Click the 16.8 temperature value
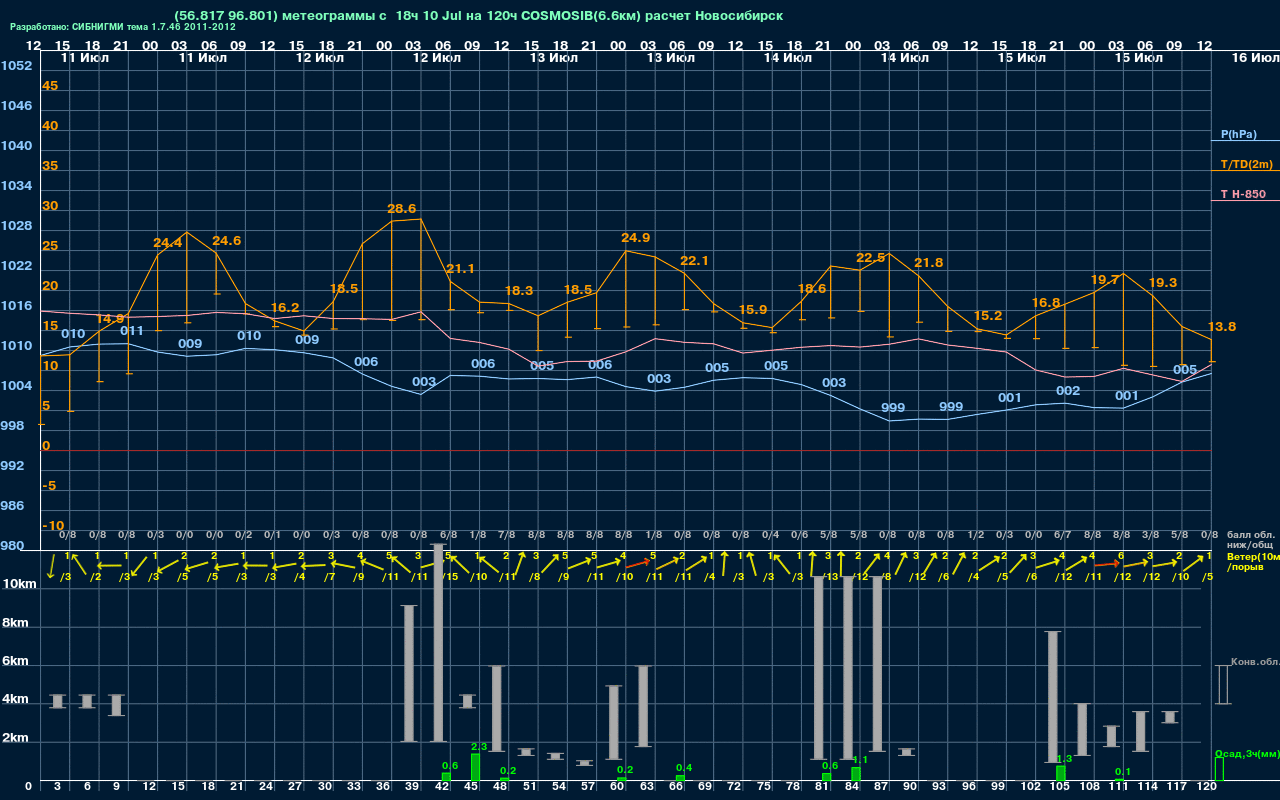The image size is (1280, 800). [x=1046, y=303]
